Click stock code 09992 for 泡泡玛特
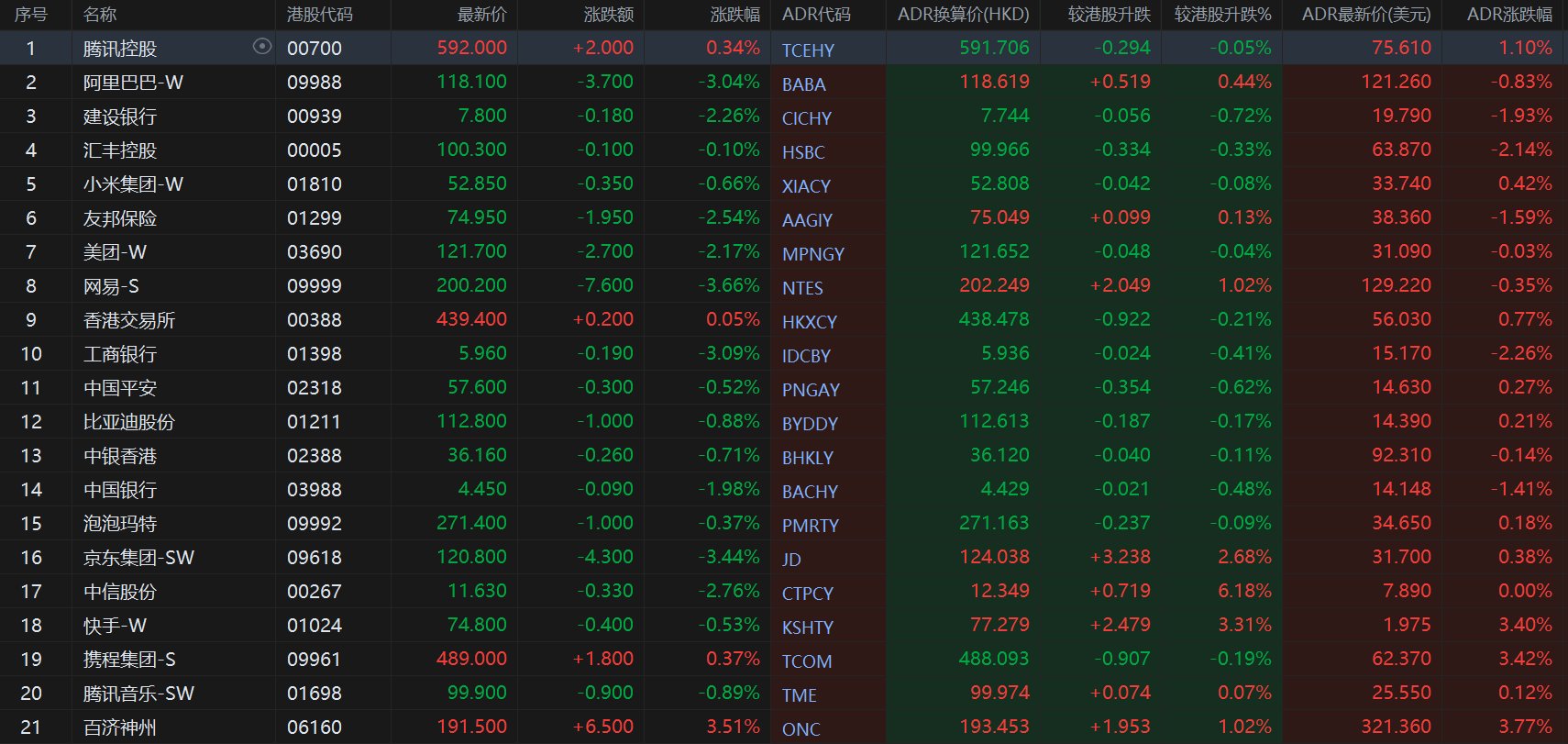The height and width of the screenshot is (744, 1568). tap(314, 524)
